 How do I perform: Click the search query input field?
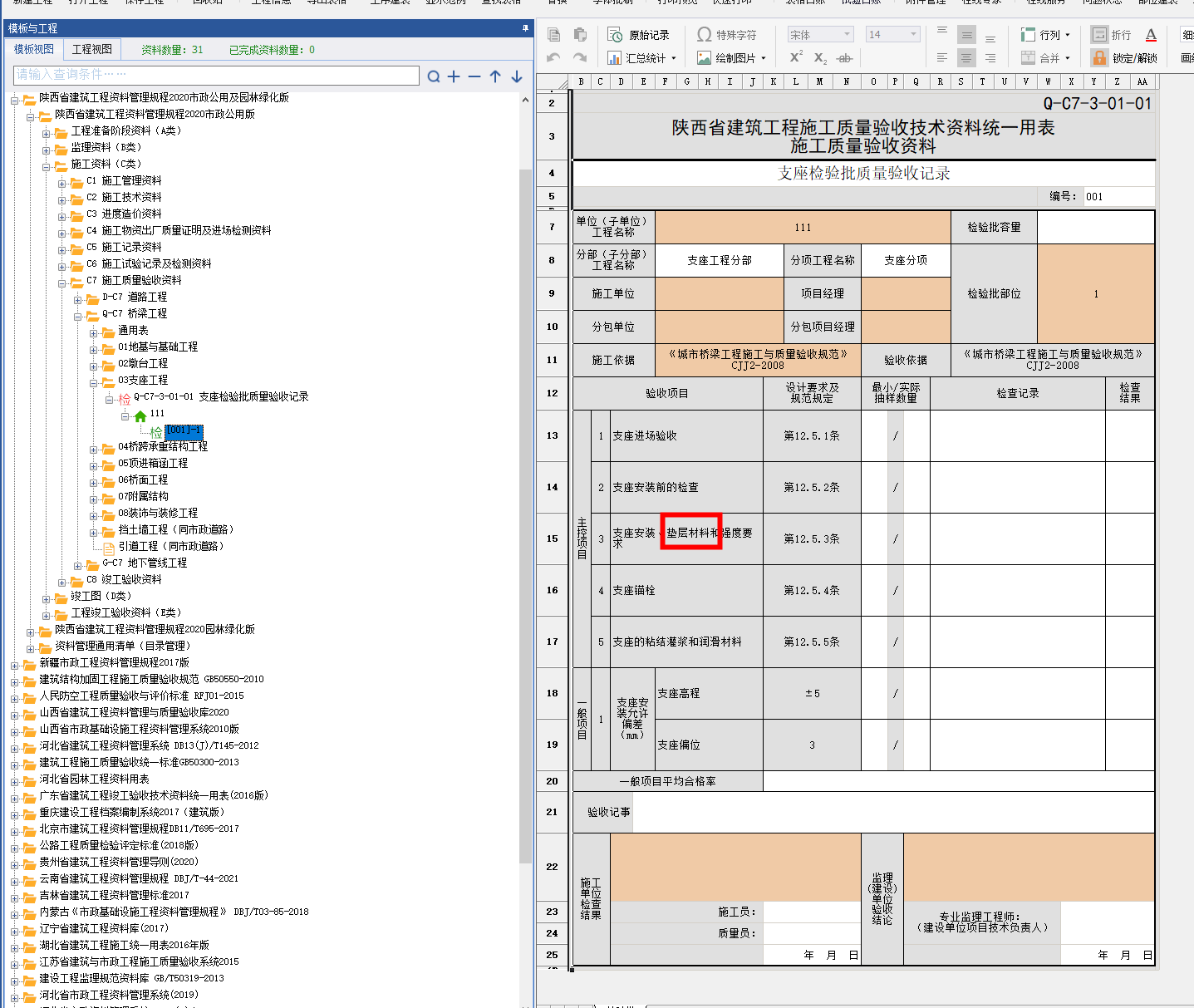216,75
